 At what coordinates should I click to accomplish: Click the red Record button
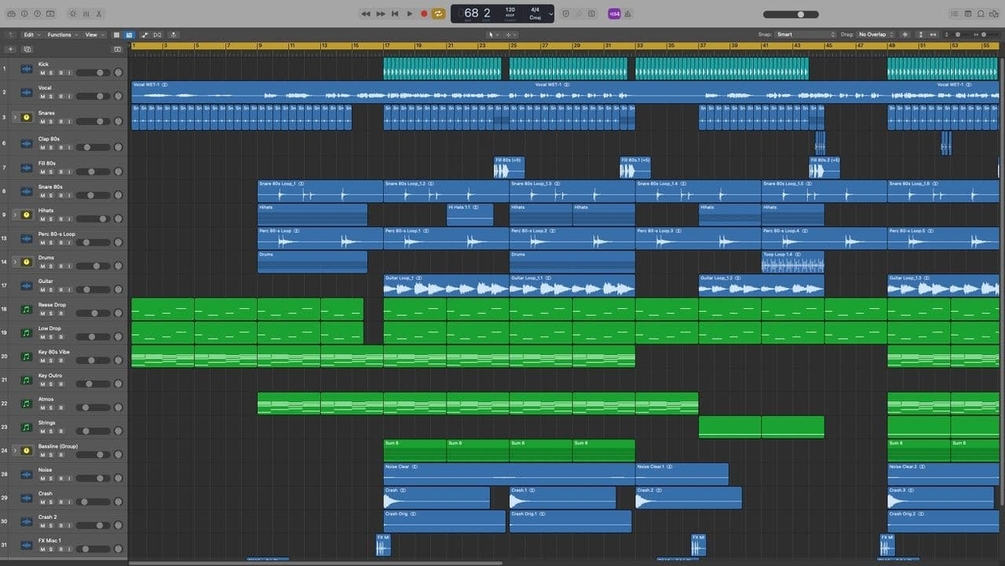[424, 13]
